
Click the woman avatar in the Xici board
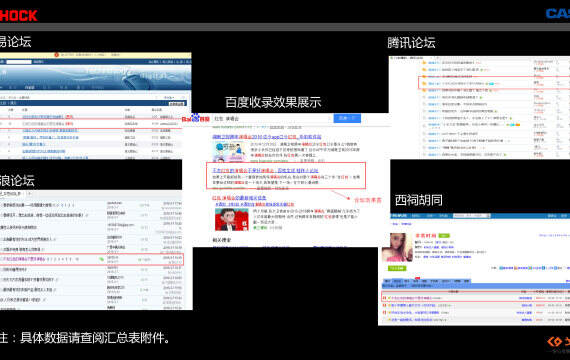pos(397,247)
